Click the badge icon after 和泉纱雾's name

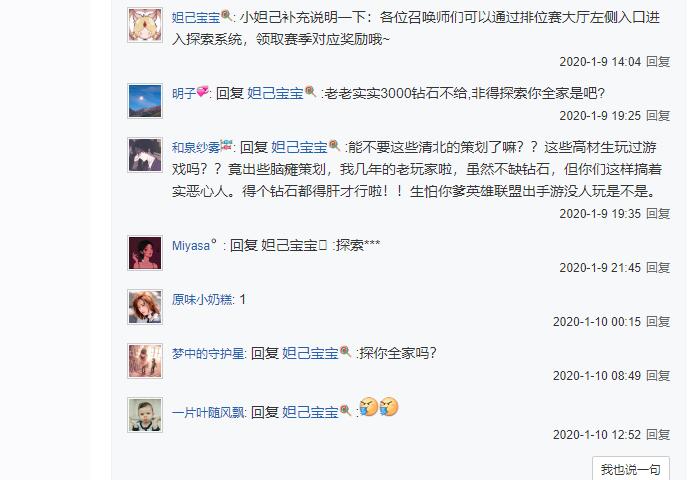coord(227,145)
